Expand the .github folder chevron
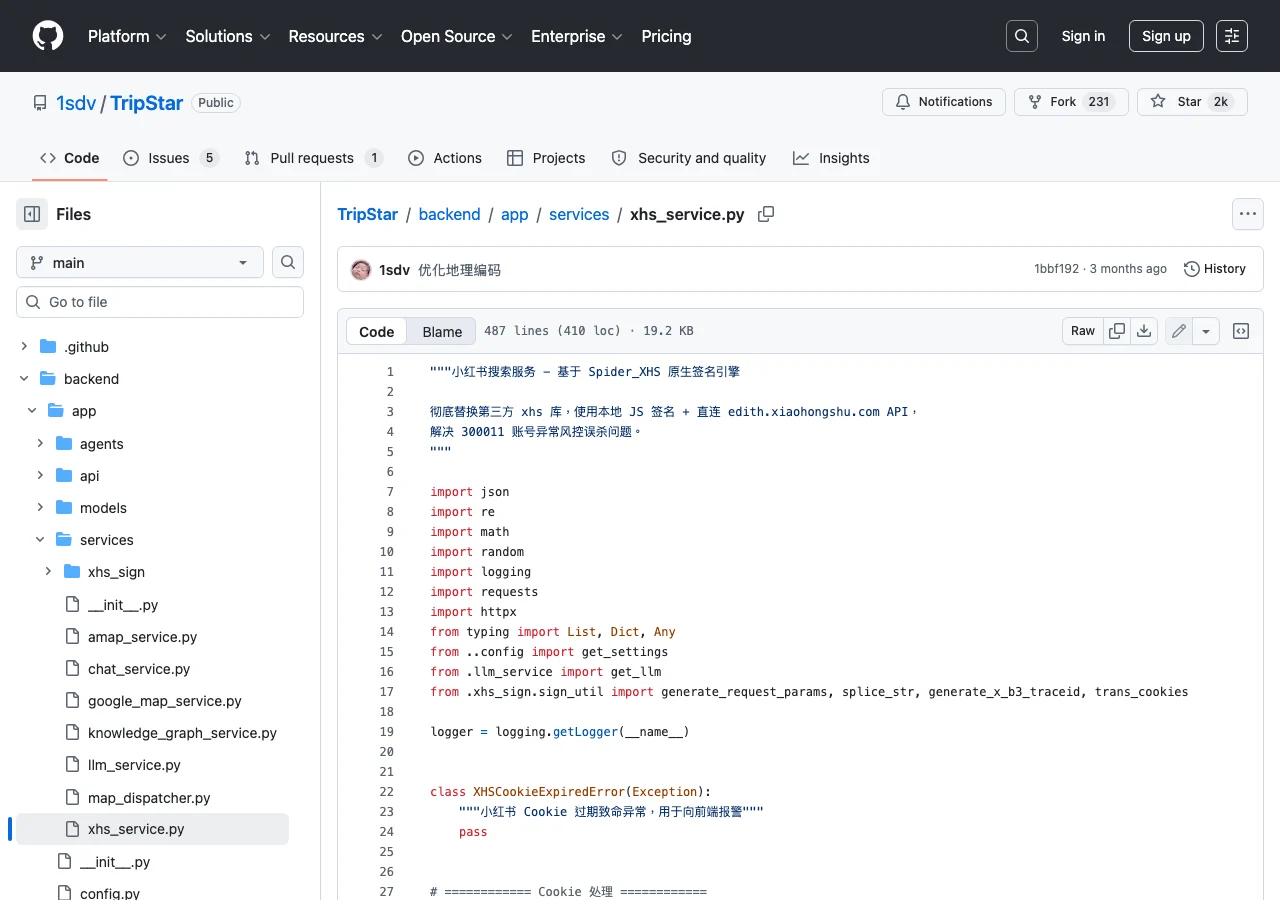Image resolution: width=1280 pixels, height=900 pixels. (24, 347)
